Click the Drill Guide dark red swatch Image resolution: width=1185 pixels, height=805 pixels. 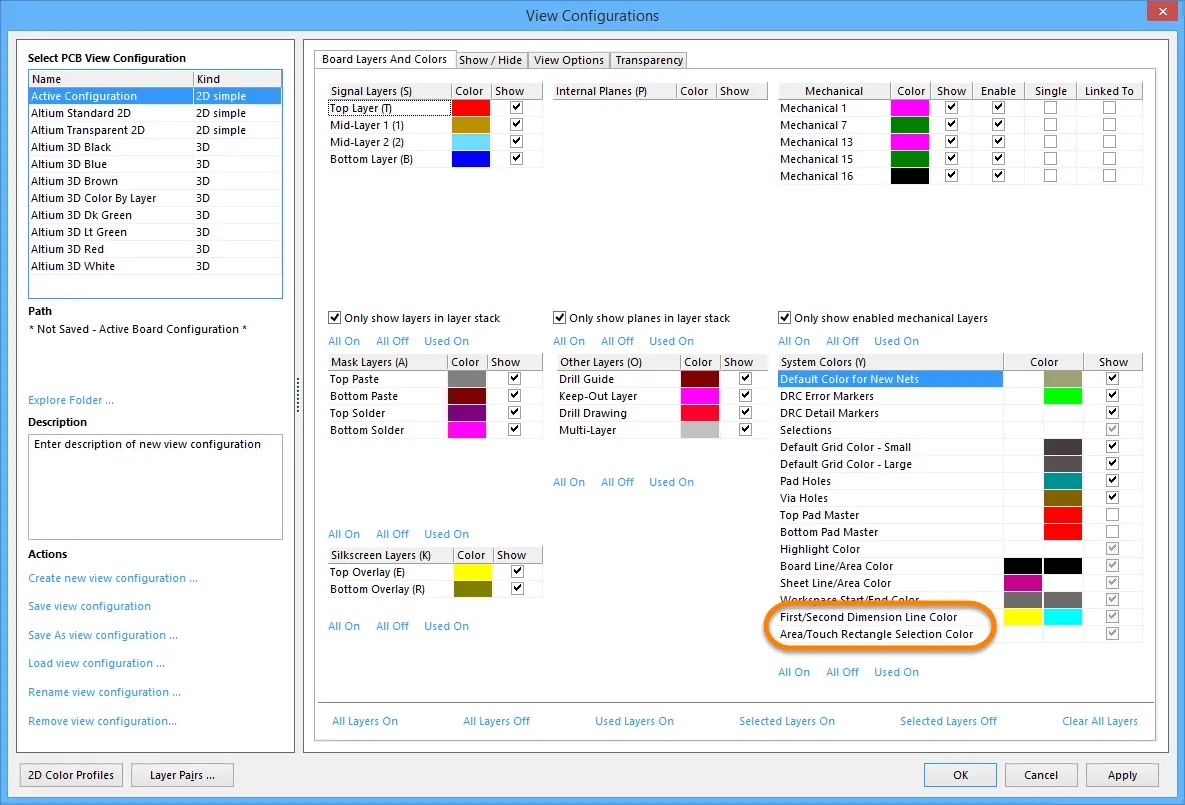(x=700, y=379)
